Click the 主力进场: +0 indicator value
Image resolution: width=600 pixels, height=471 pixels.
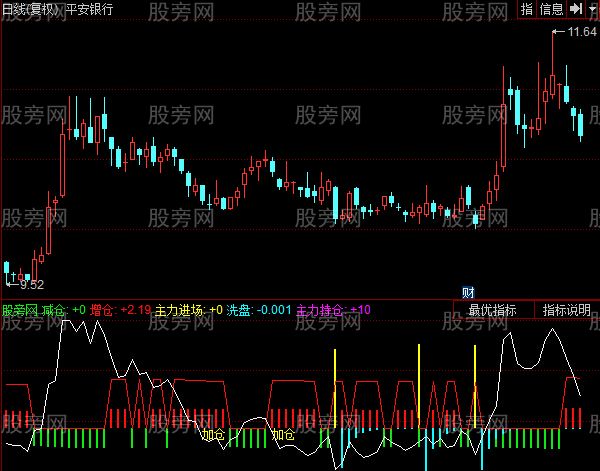pos(188,310)
